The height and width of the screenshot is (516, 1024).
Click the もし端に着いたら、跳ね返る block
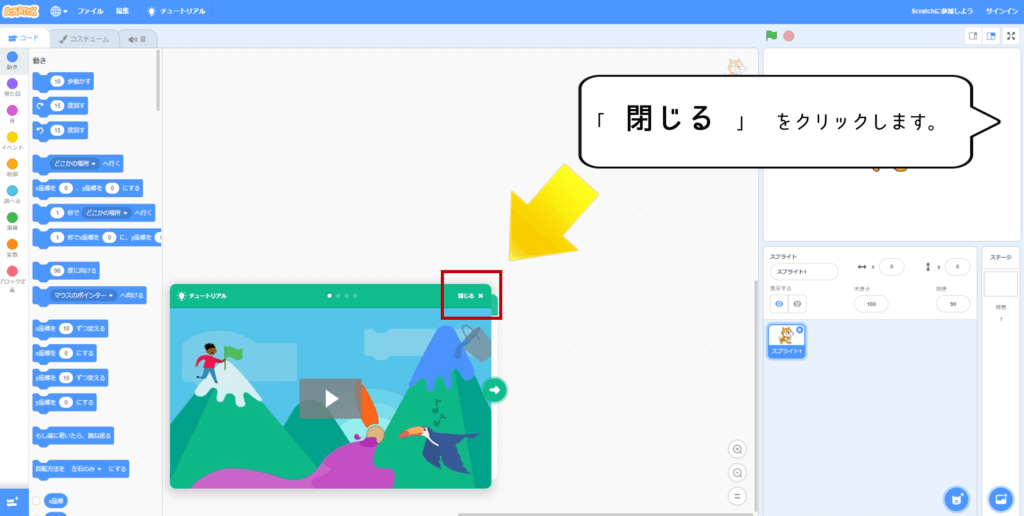[x=73, y=436]
